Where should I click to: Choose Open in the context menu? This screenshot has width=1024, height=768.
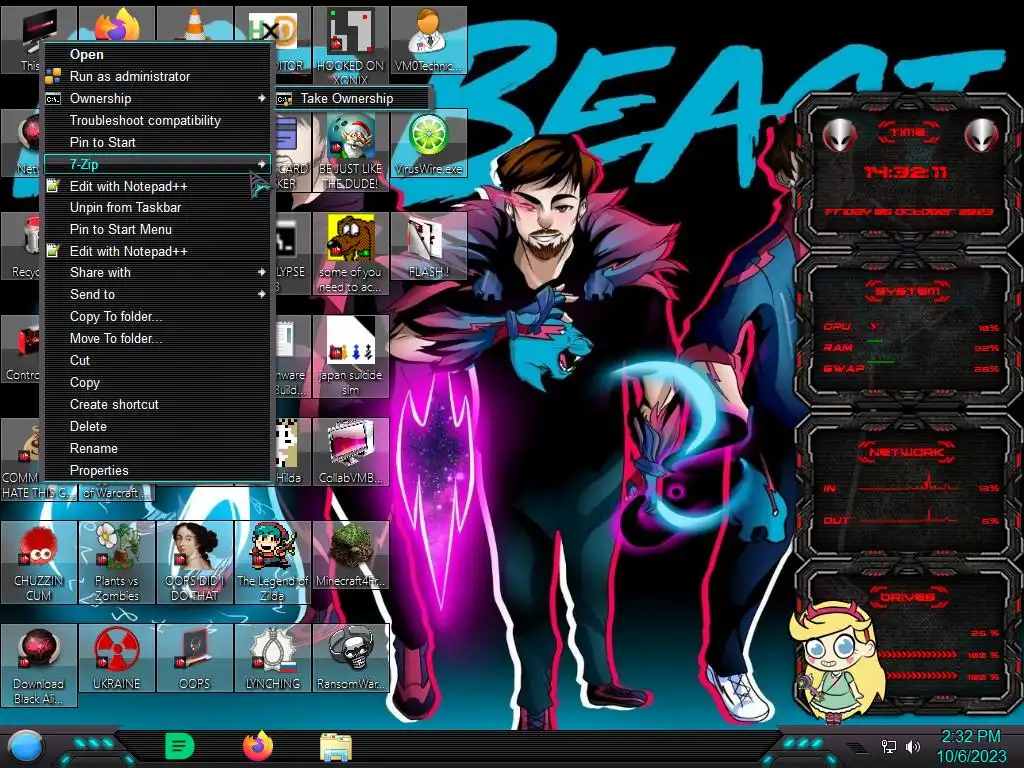pyautogui.click(x=157, y=54)
